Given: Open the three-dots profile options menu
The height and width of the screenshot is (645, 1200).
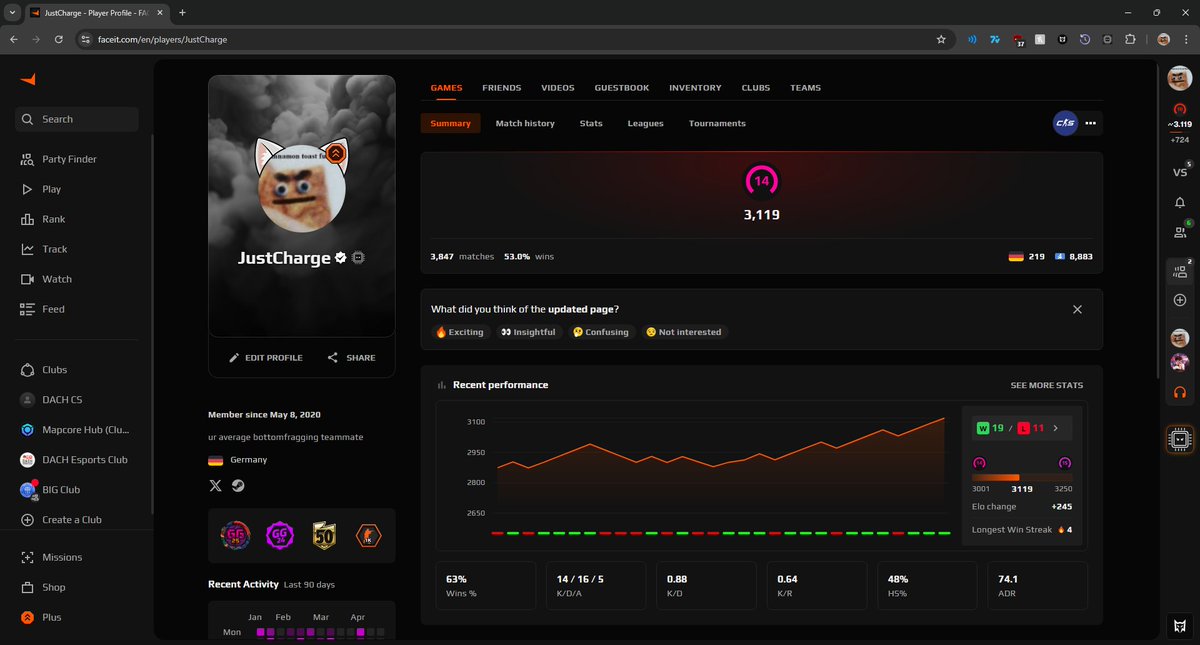Looking at the screenshot, I should click(x=1091, y=123).
